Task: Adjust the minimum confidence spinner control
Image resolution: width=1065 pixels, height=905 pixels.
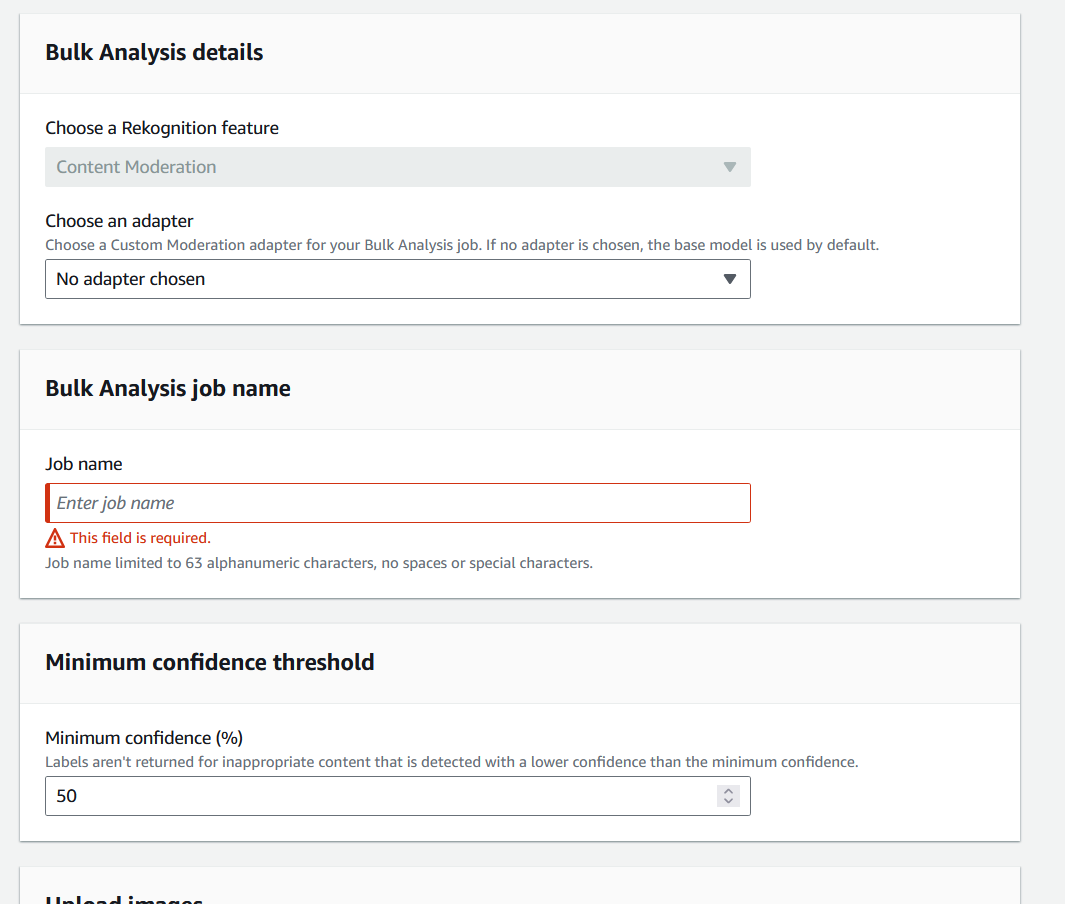Action: [728, 796]
